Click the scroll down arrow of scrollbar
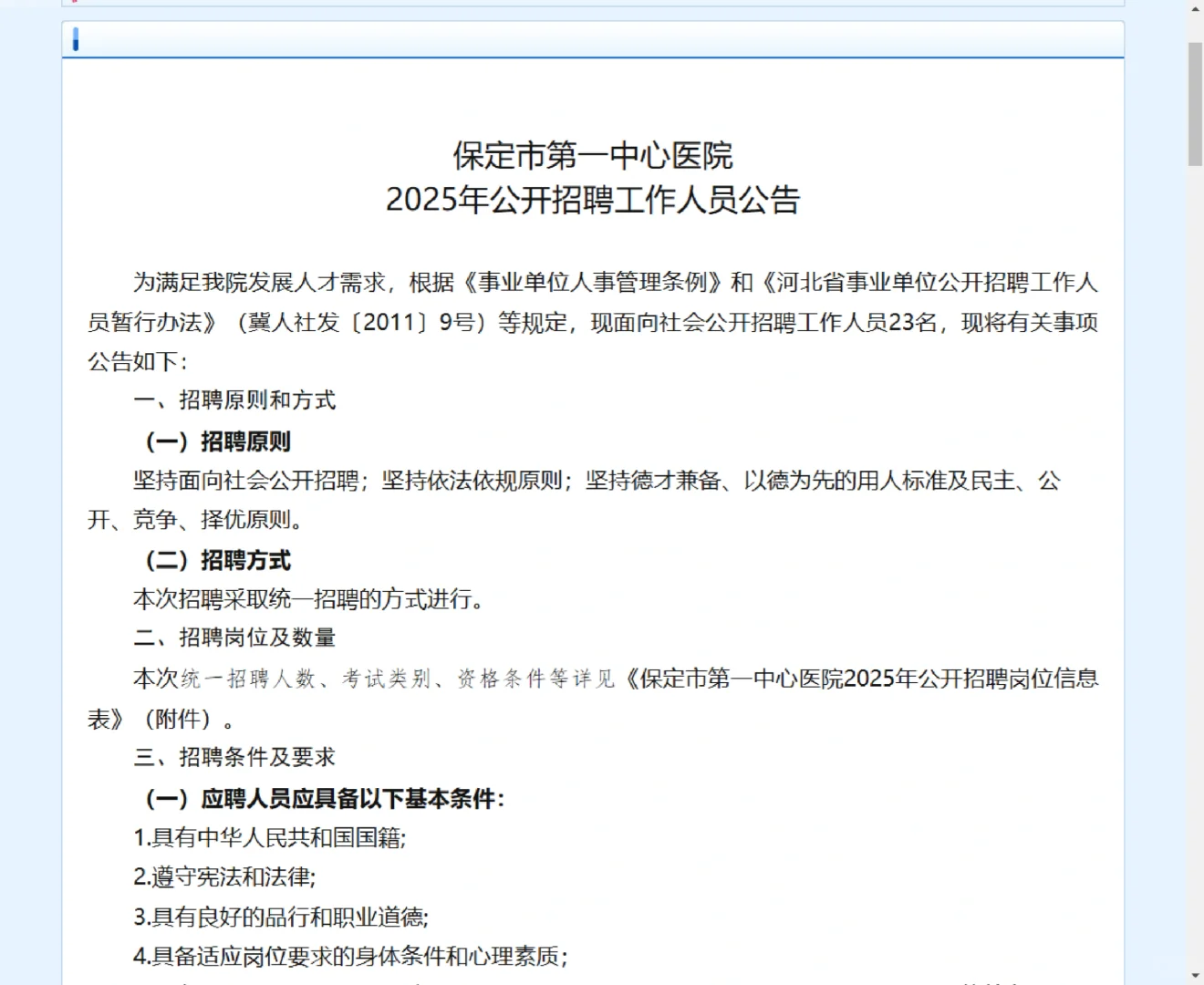Viewport: 1204px width, 985px height. coord(1195,976)
